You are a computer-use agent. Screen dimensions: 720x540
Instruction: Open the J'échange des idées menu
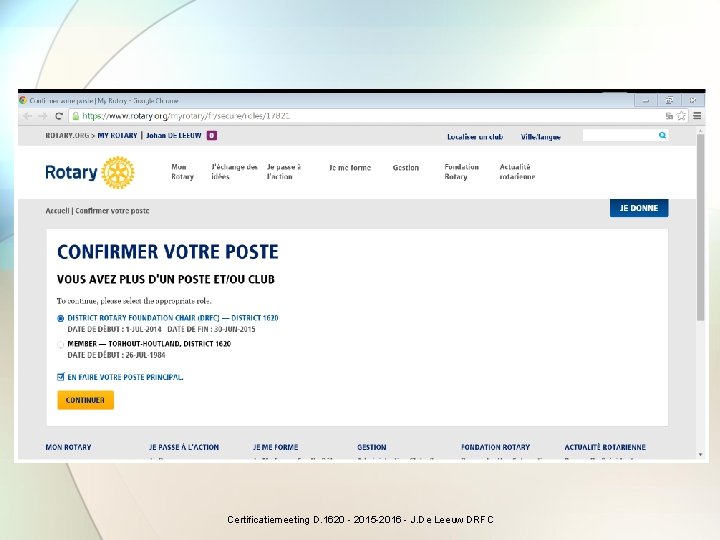tap(234, 172)
